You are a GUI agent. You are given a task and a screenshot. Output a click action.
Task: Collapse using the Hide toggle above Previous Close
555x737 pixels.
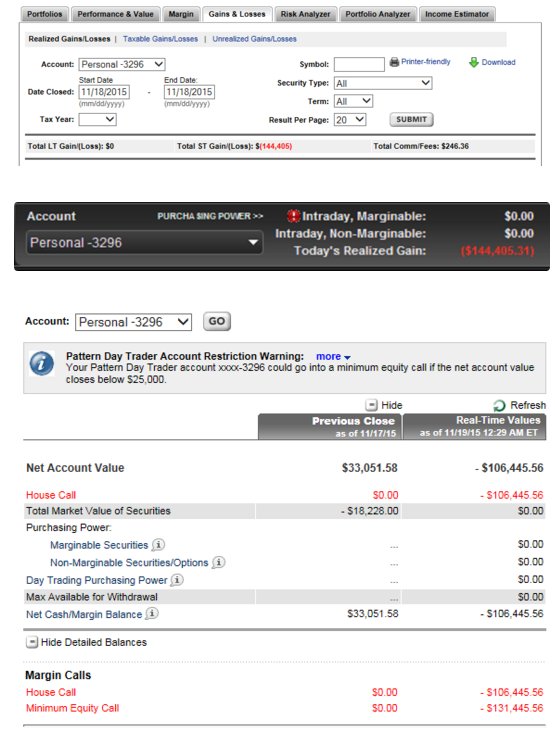[371, 405]
